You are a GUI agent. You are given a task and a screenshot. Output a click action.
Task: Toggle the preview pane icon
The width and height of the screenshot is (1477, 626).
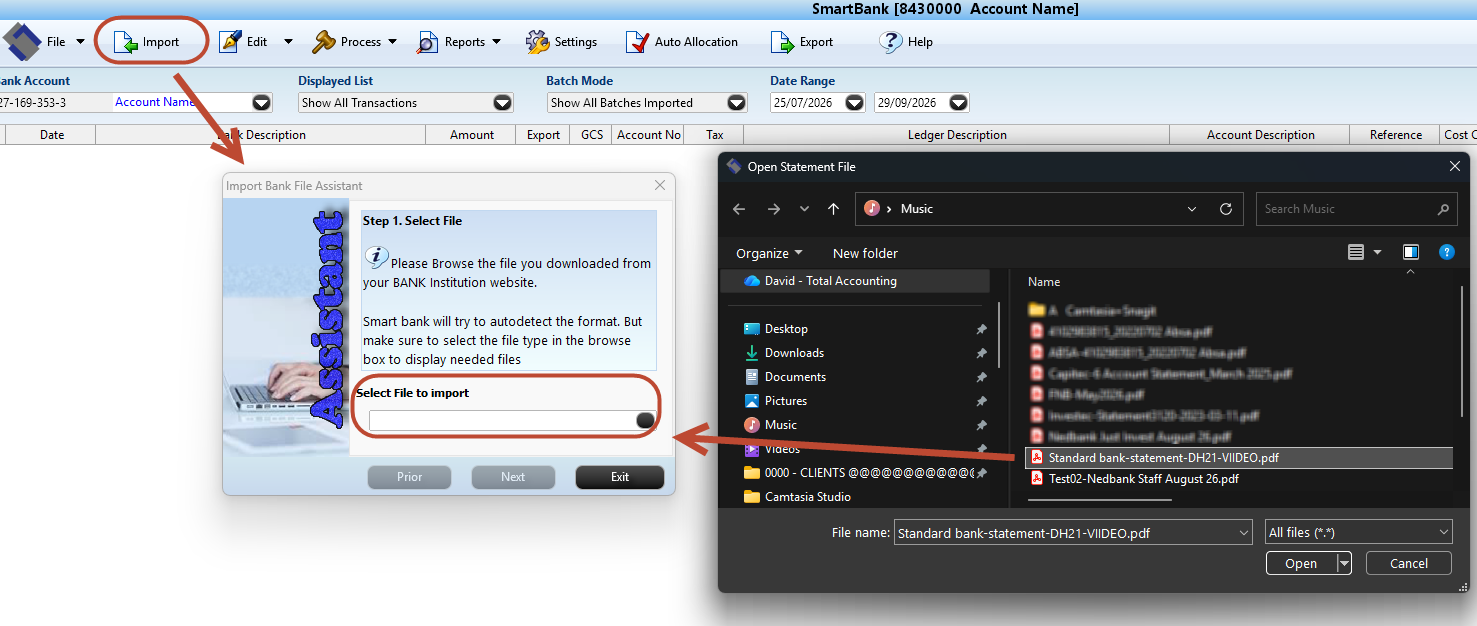click(x=1411, y=253)
